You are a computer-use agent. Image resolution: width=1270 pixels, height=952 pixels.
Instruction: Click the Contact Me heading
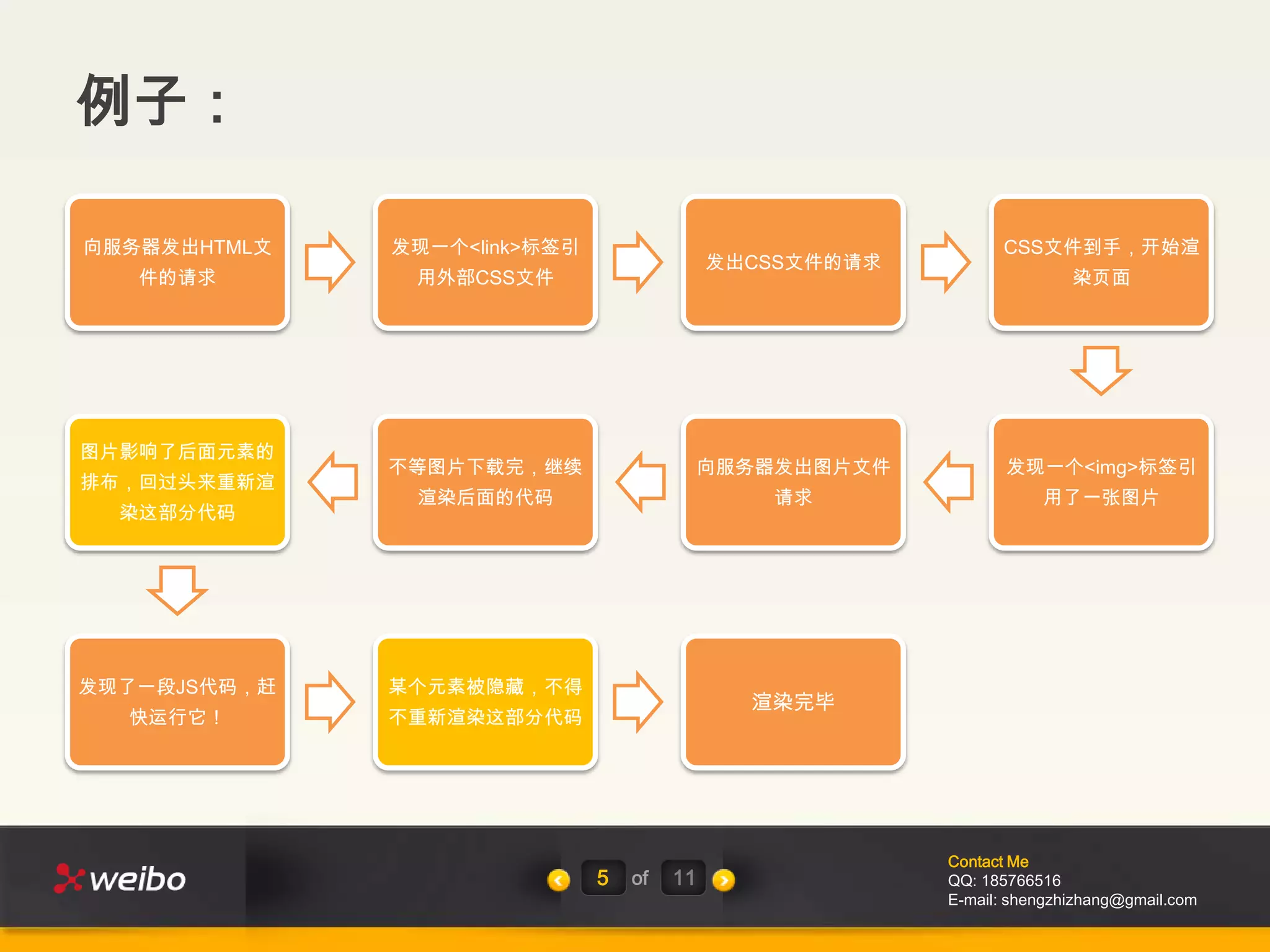(988, 862)
